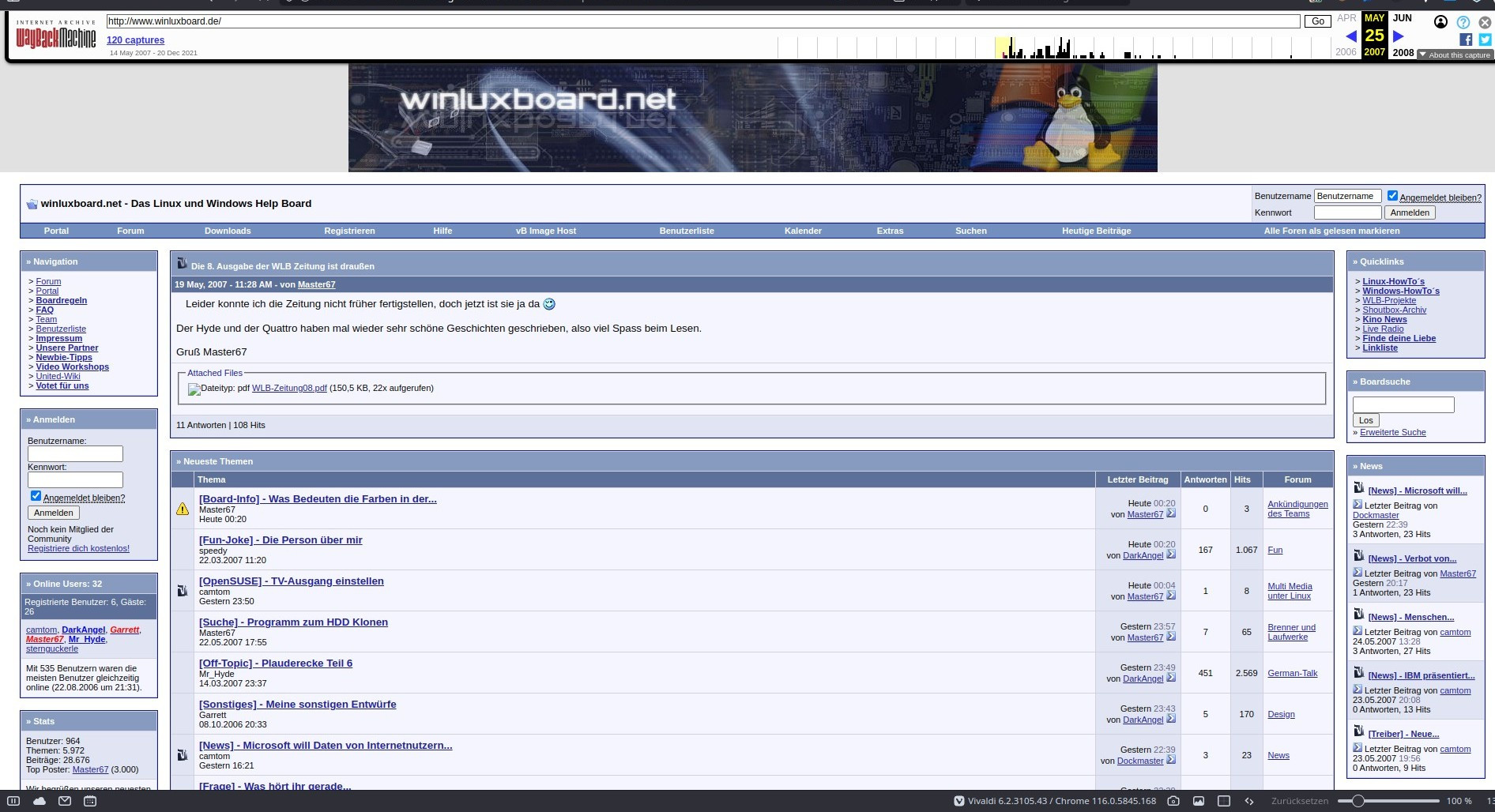Click news icon beside IBM präsentiert entry
Image resolution: width=1495 pixels, height=812 pixels.
1359,673
